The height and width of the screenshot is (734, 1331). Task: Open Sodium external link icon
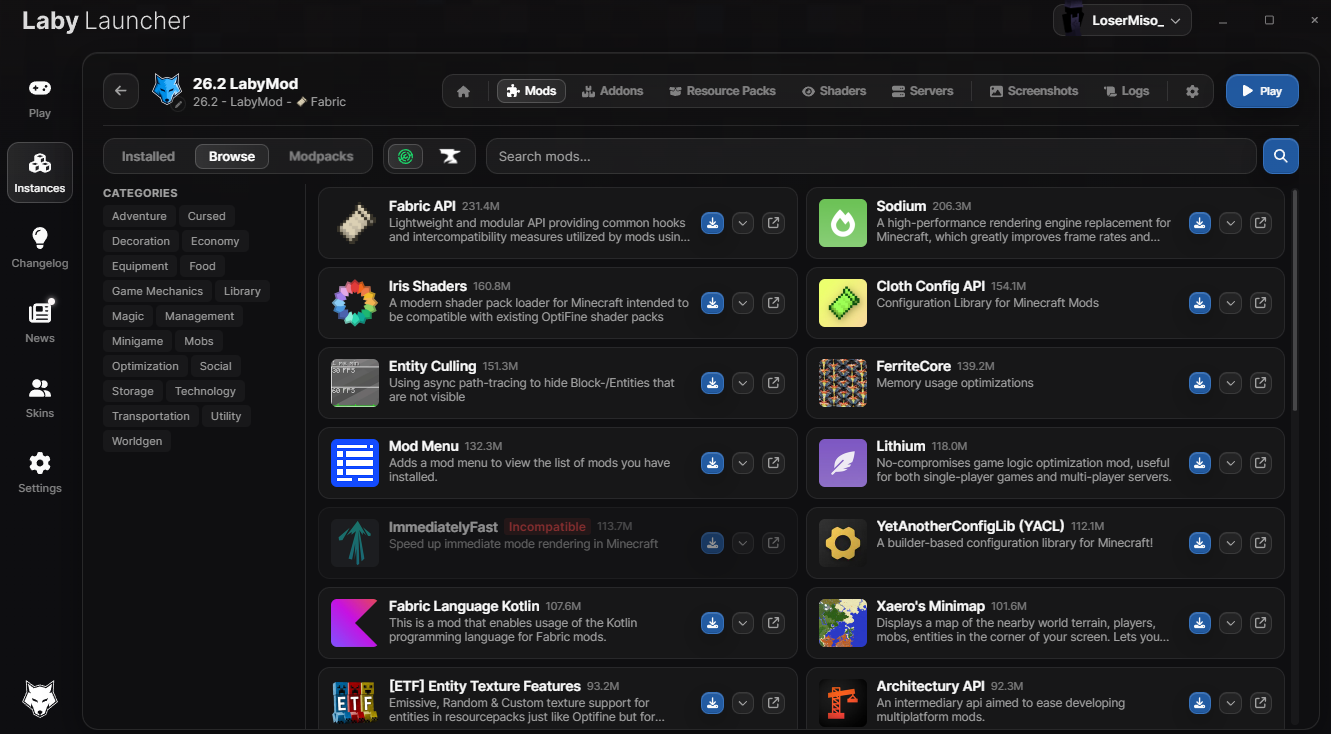coord(1261,223)
